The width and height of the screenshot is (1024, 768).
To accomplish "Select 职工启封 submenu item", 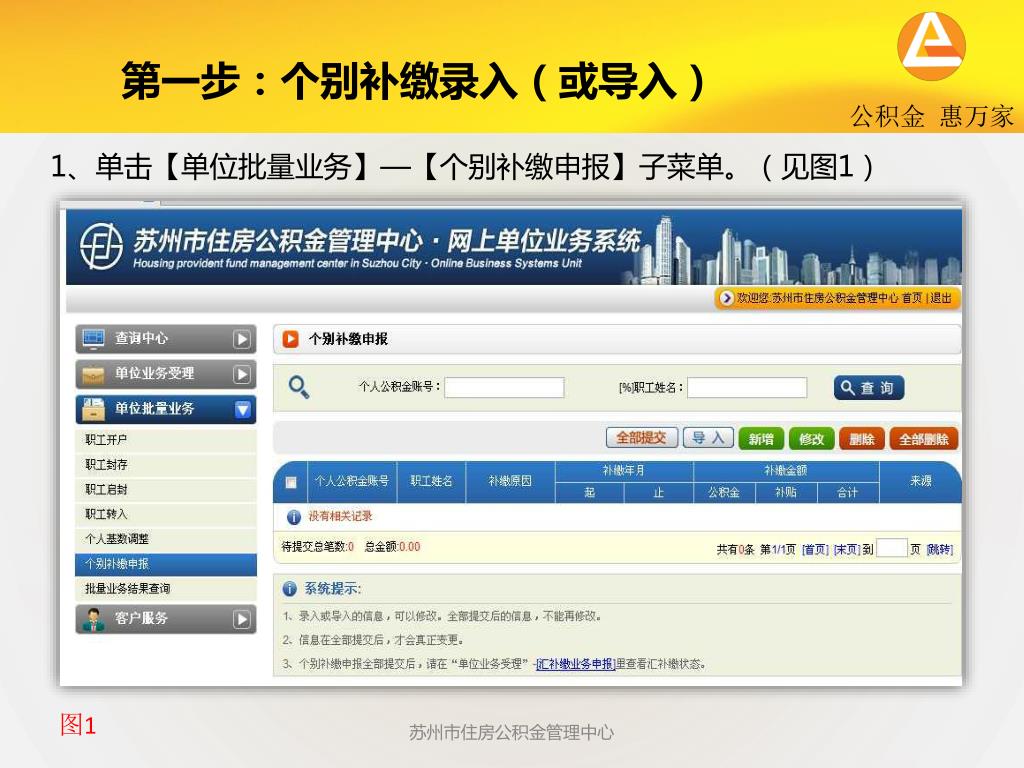I will [166, 490].
